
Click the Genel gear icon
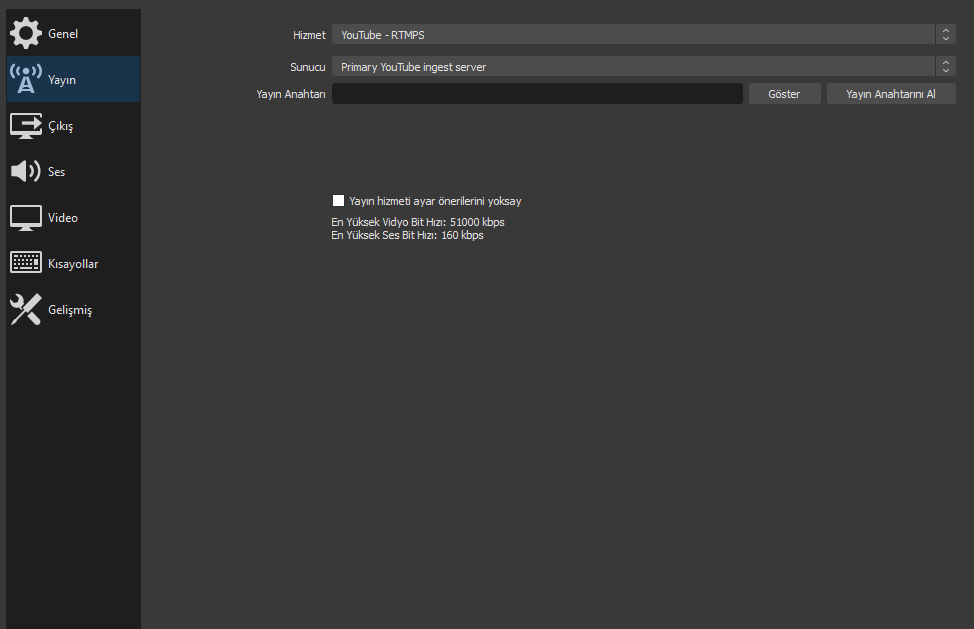tap(25, 34)
